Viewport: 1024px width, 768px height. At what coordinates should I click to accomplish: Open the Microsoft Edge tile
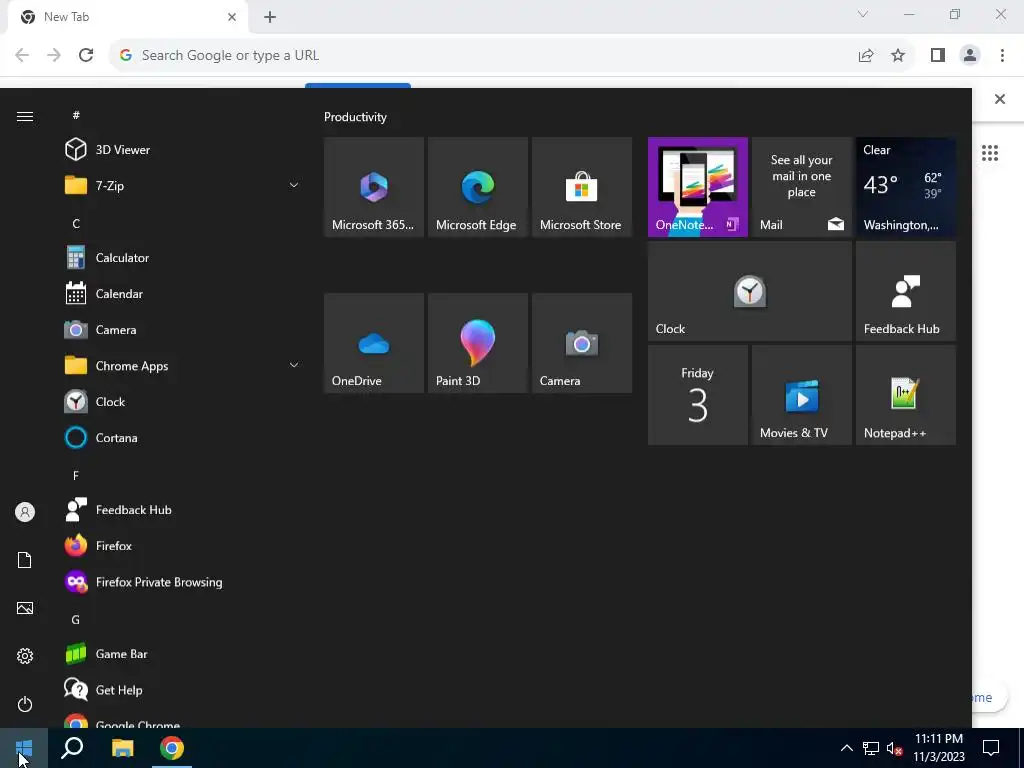(x=477, y=187)
